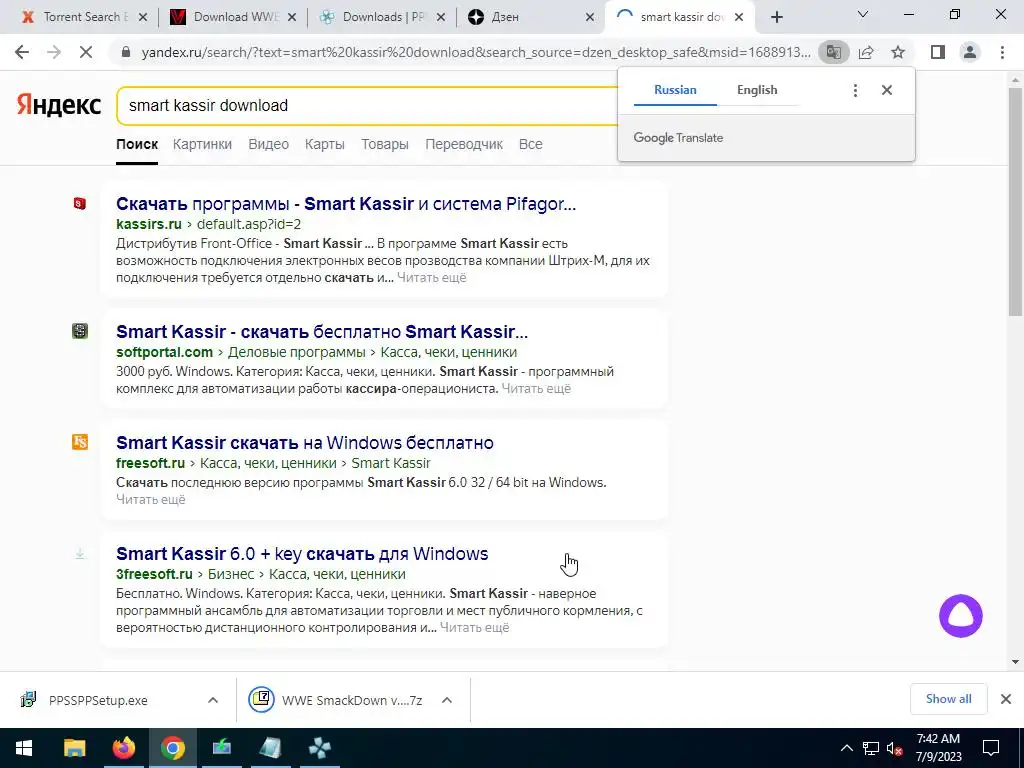Open Smart Kassir скачать на Windows бесплатно
The height and width of the screenshot is (768, 1024).
coord(304,443)
